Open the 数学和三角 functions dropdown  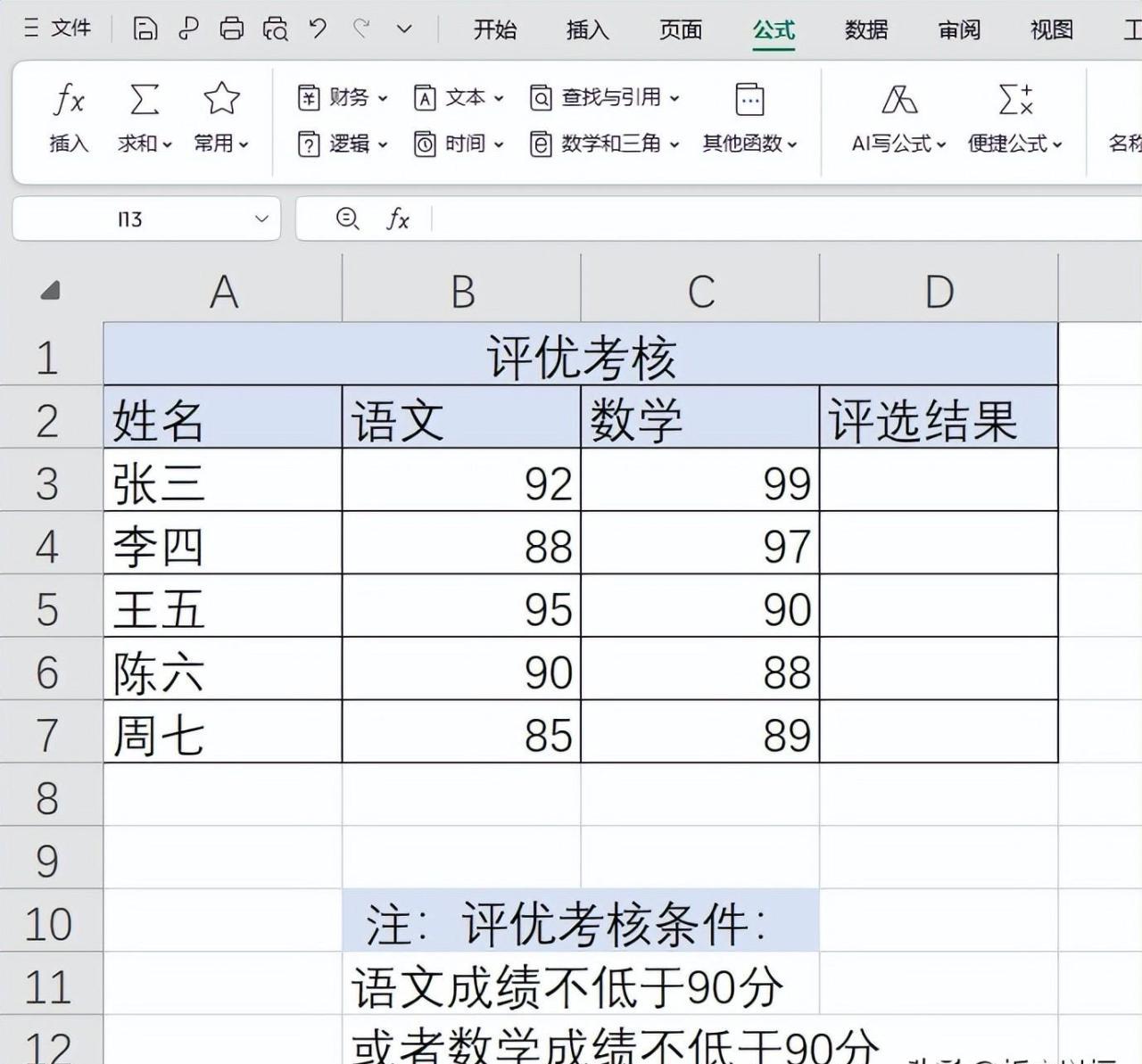click(x=605, y=144)
